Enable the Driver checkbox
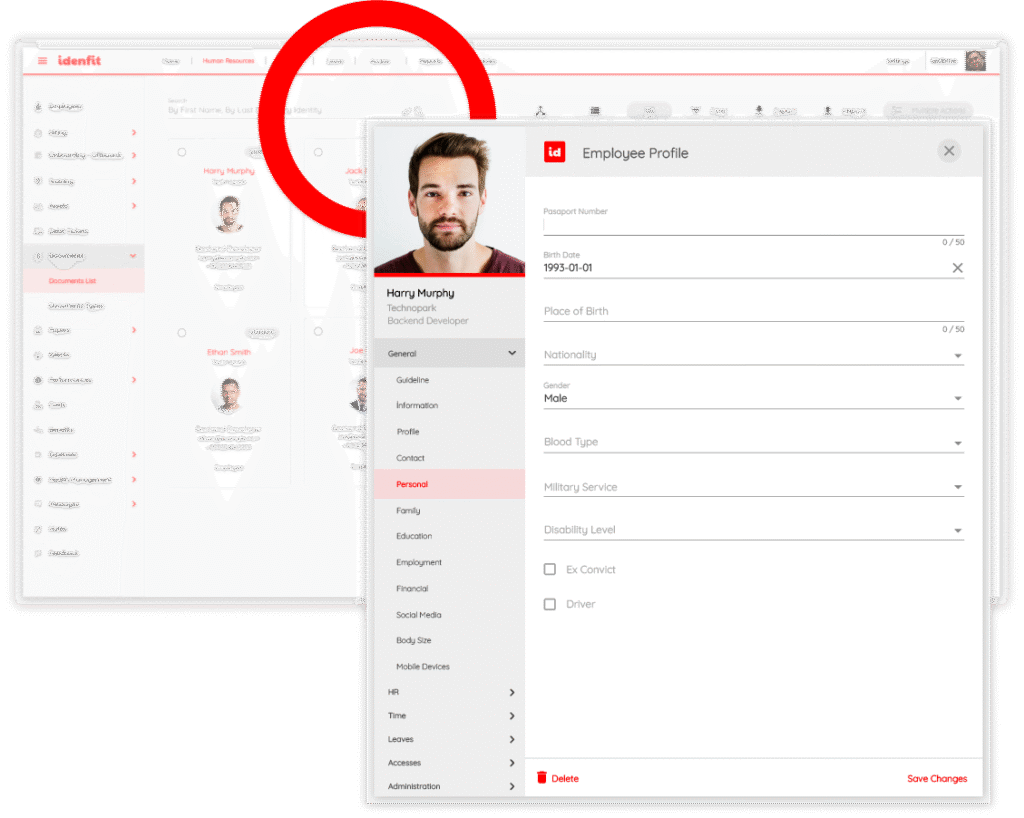This screenshot has height=818, width=1024. pos(550,604)
